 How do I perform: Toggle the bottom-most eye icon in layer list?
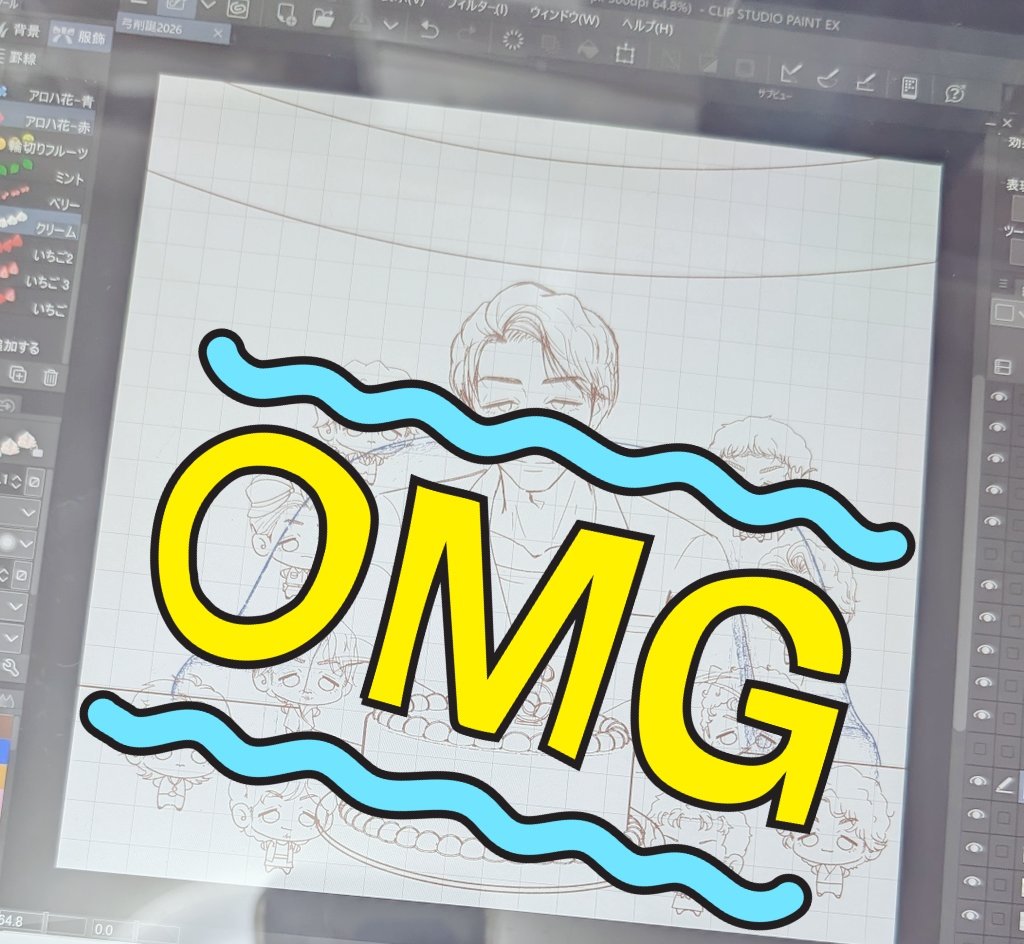point(970,915)
